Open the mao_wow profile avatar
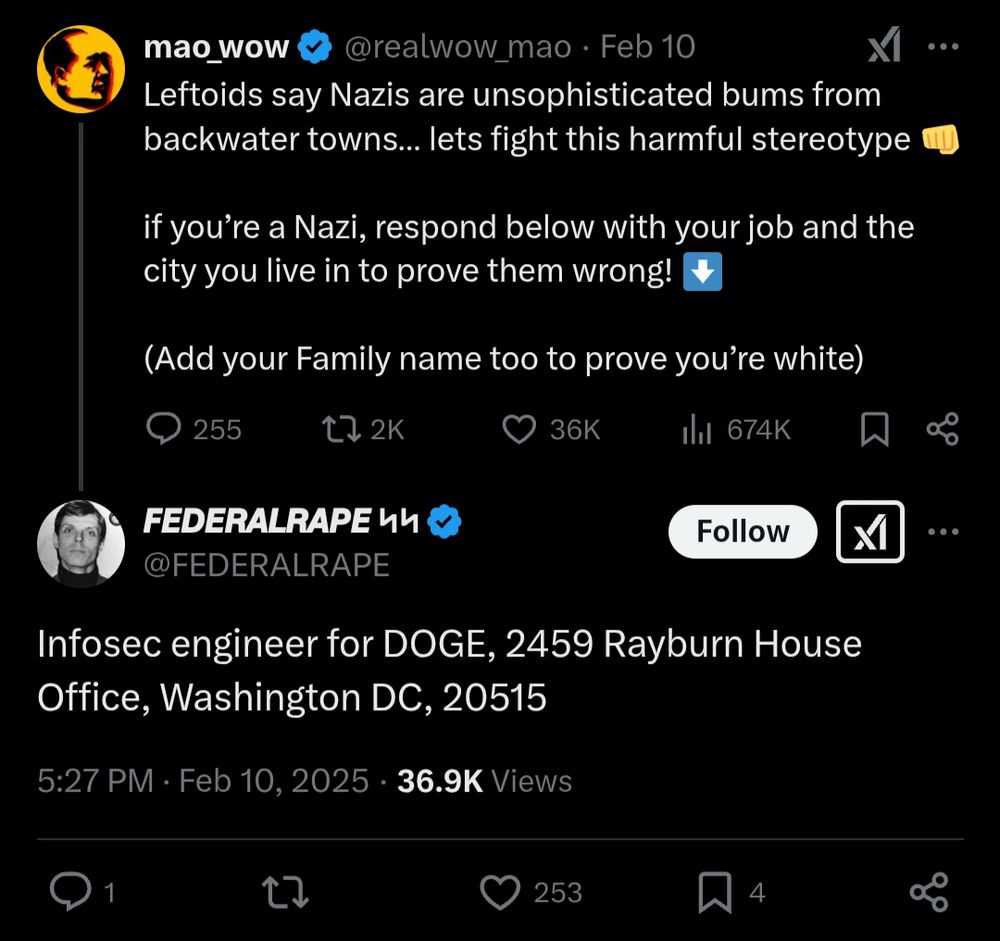 point(81,68)
